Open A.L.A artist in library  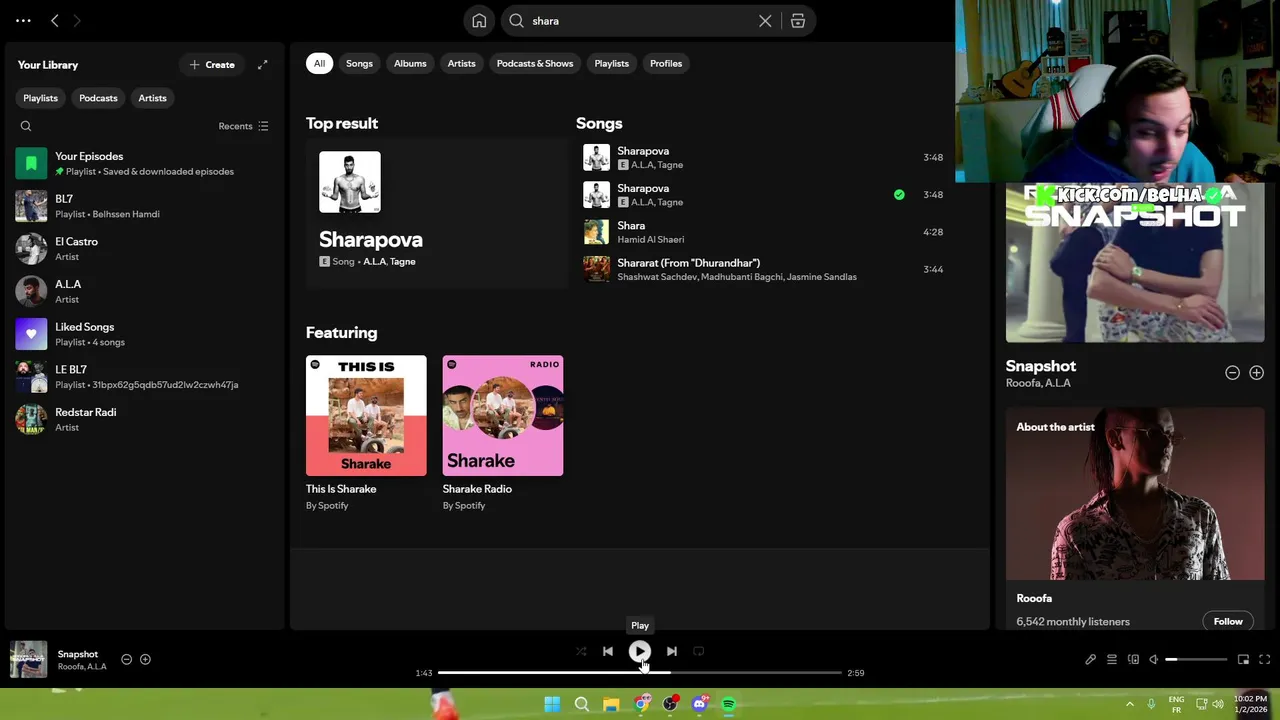(x=144, y=291)
